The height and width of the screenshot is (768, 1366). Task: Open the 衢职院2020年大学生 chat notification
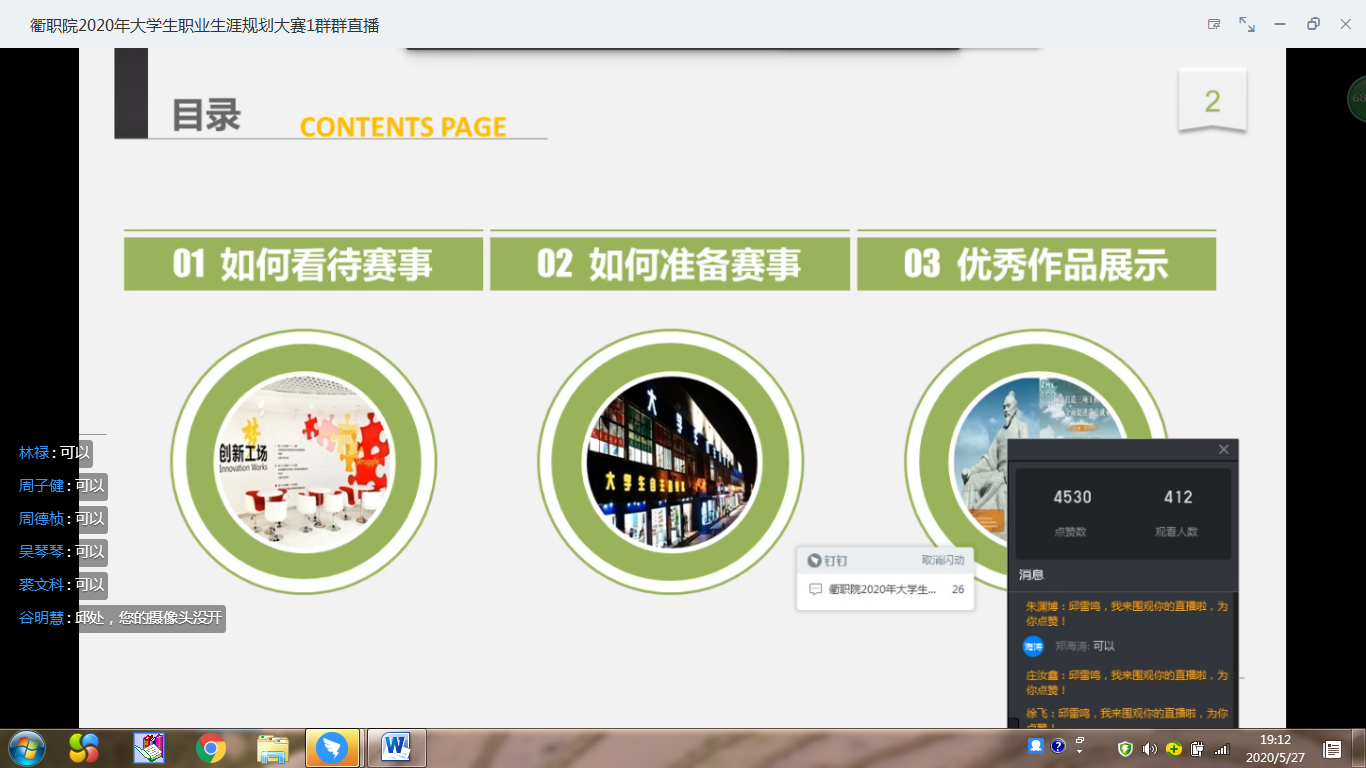pyautogui.click(x=883, y=590)
